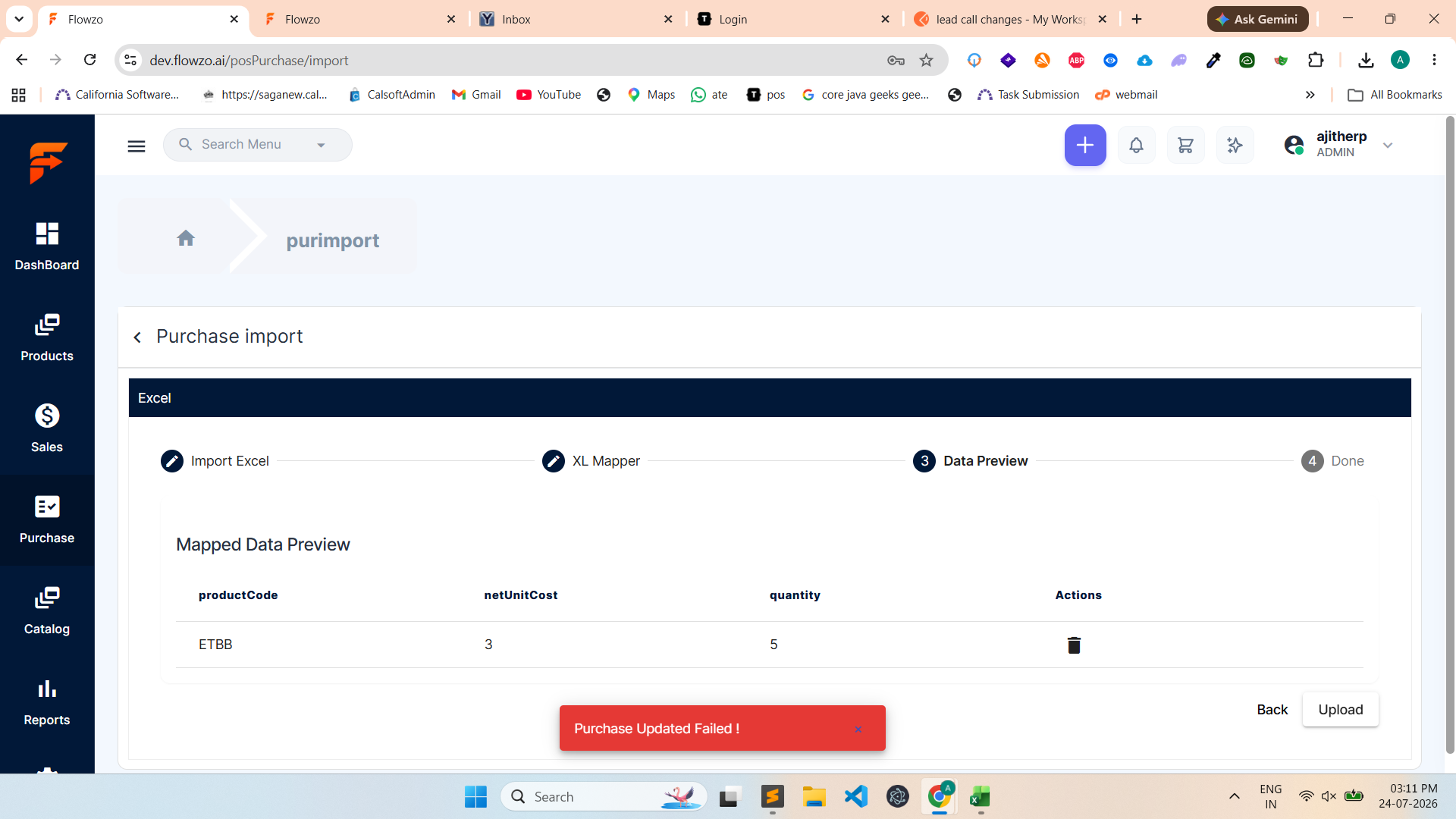The height and width of the screenshot is (819, 1456).
Task: Bookmark this page with star icon
Action: (x=926, y=60)
